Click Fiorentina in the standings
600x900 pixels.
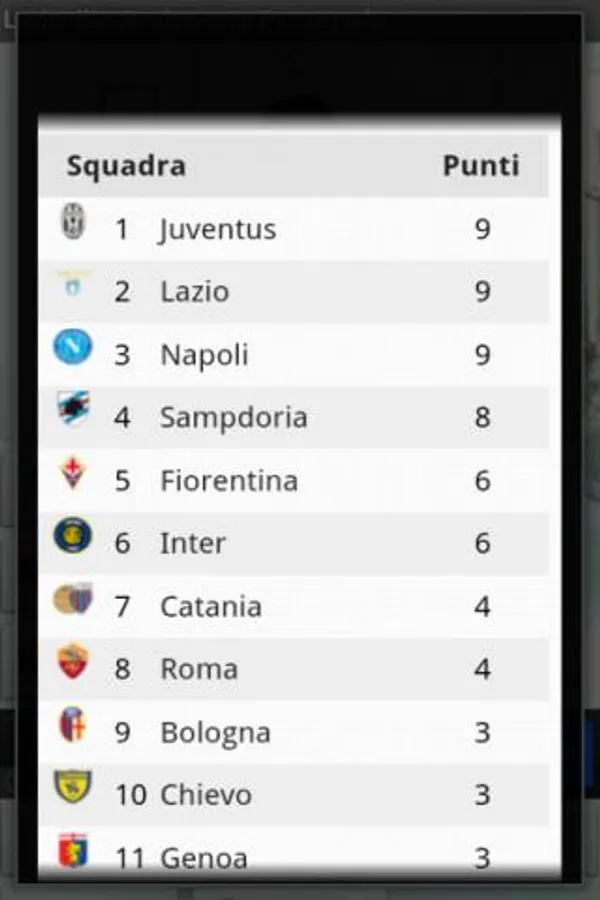pyautogui.click(x=229, y=481)
